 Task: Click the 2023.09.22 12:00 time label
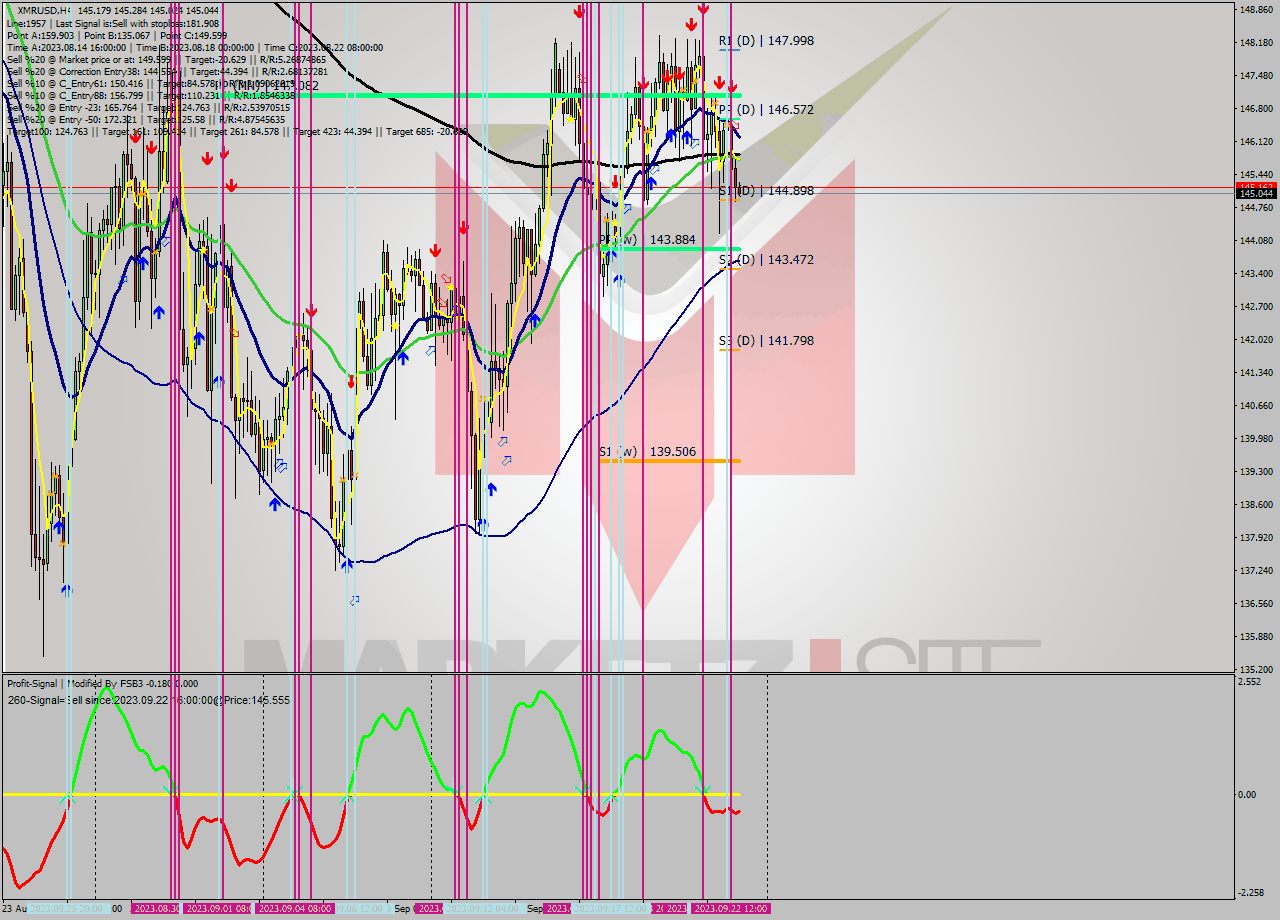coord(731,909)
